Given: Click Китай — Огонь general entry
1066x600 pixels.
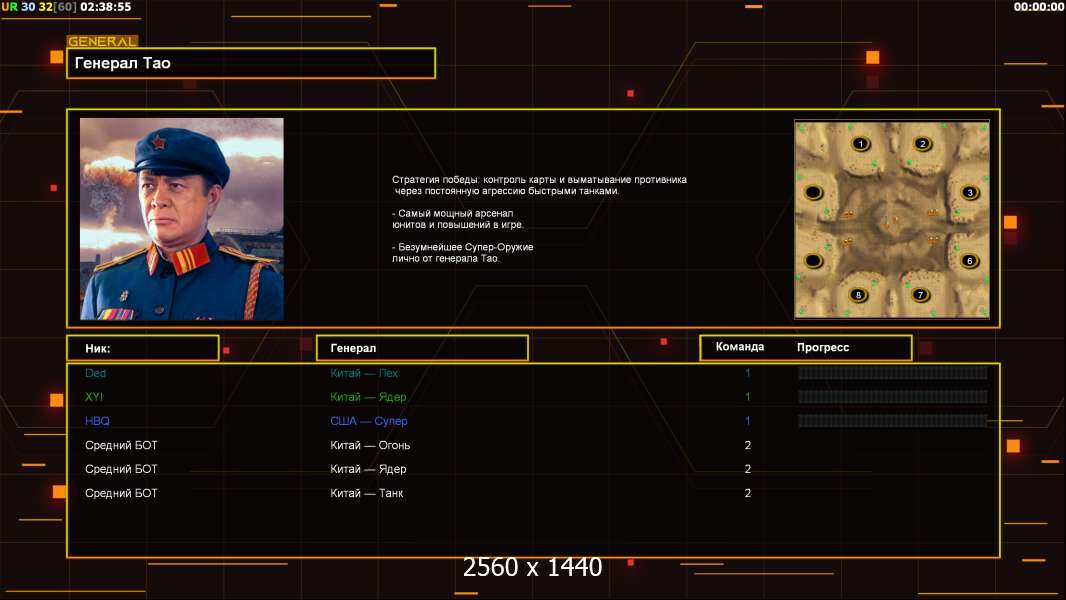Looking at the screenshot, I should click(x=370, y=445).
